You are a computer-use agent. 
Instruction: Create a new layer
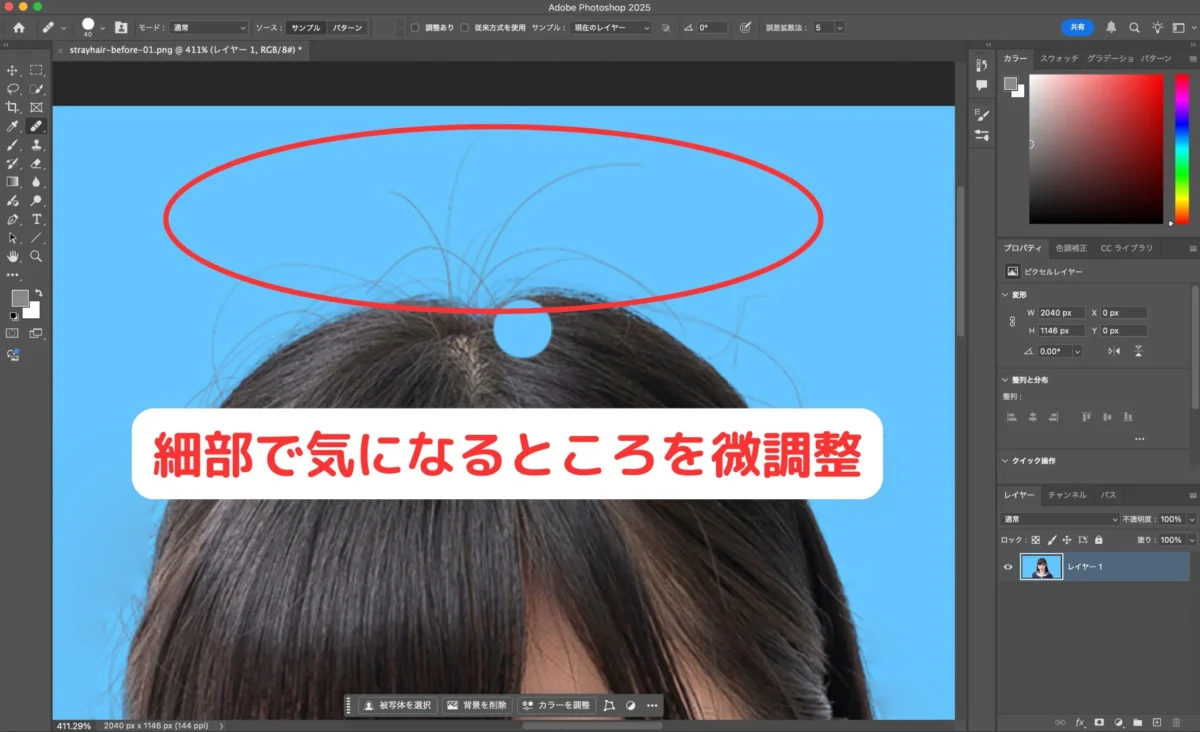tap(1157, 722)
